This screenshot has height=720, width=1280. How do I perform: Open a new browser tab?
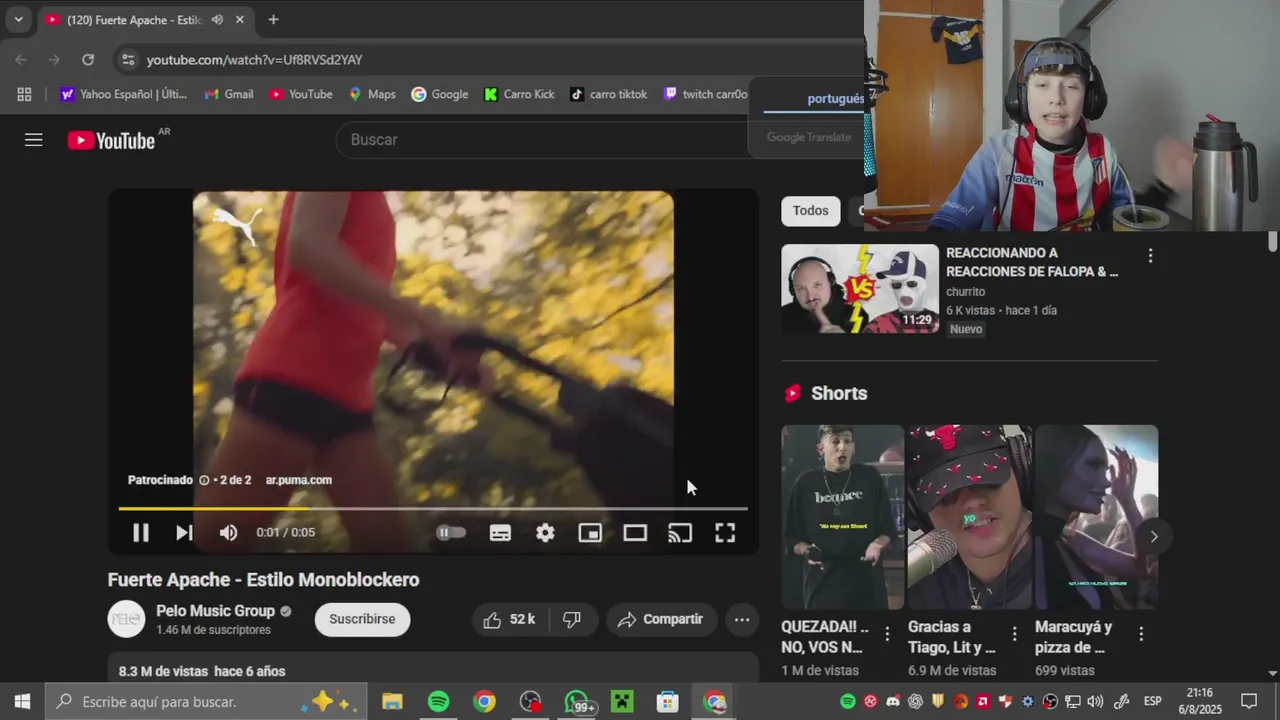[273, 20]
